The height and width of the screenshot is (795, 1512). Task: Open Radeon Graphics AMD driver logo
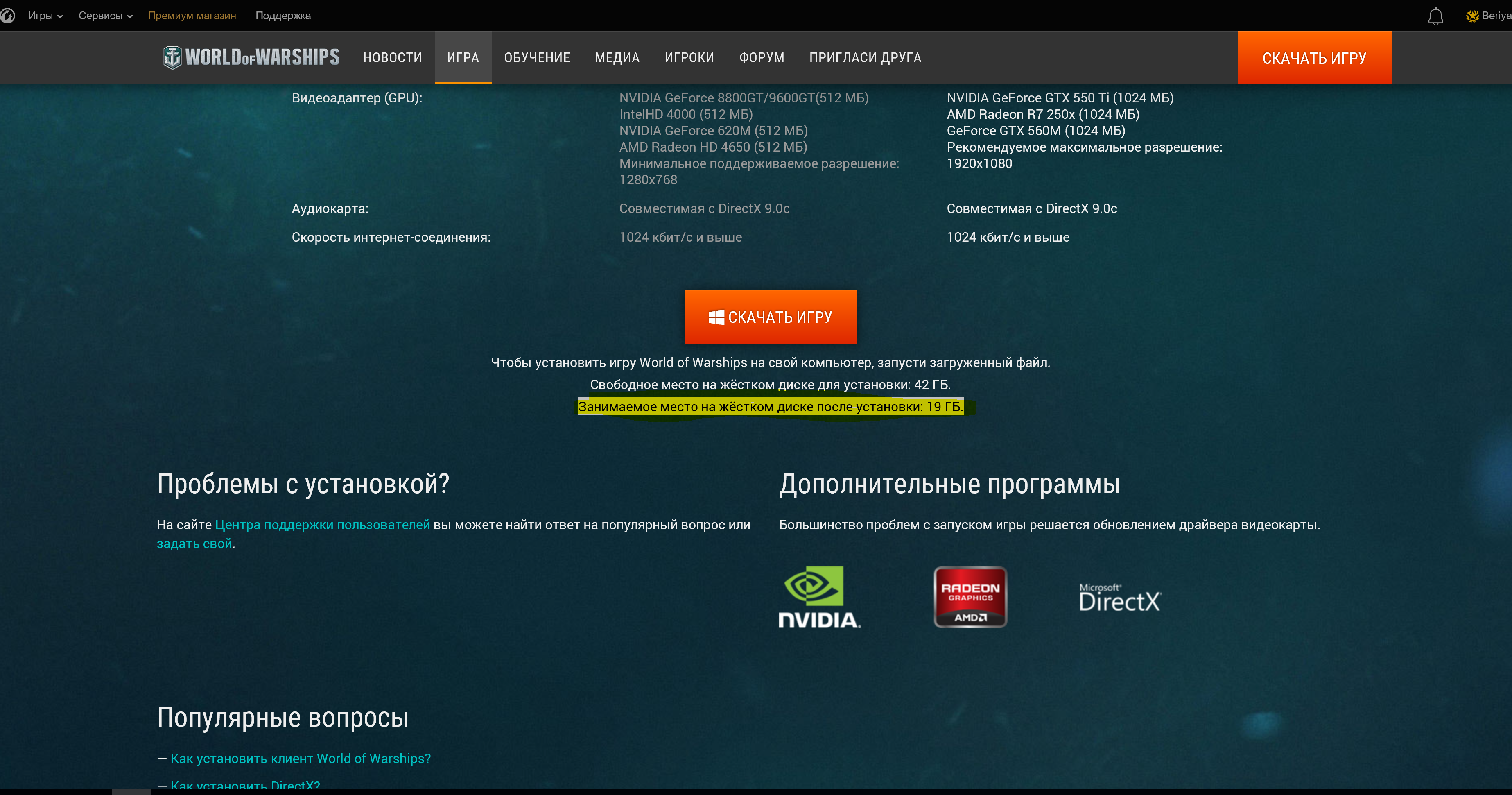(x=970, y=597)
